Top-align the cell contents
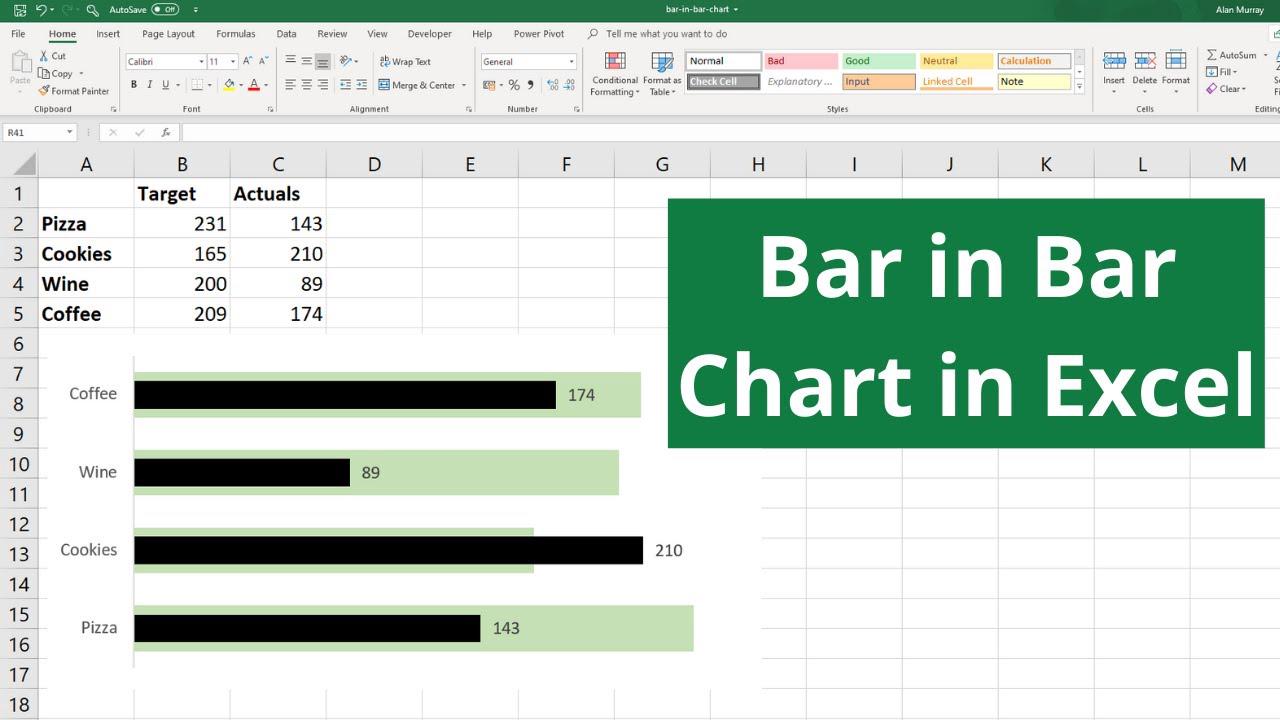The height and width of the screenshot is (720, 1280). (291, 61)
